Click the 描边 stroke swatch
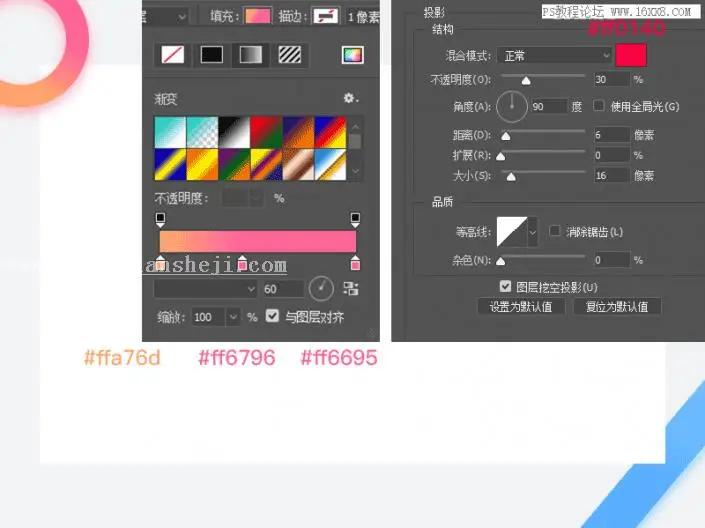The image size is (705, 528). pos(326,16)
